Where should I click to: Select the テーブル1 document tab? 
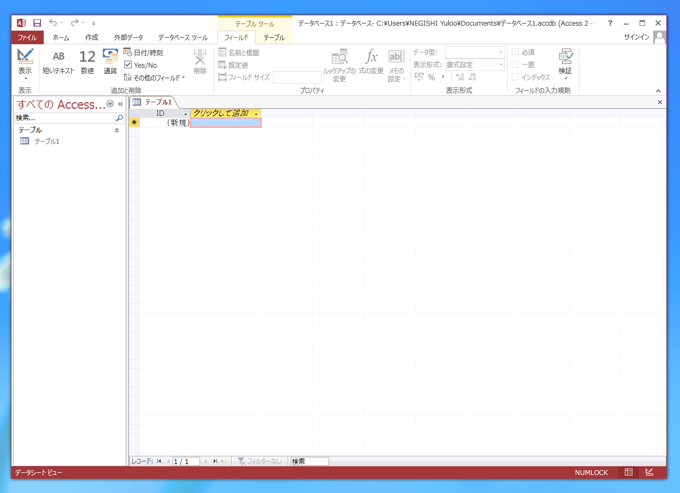(x=153, y=102)
